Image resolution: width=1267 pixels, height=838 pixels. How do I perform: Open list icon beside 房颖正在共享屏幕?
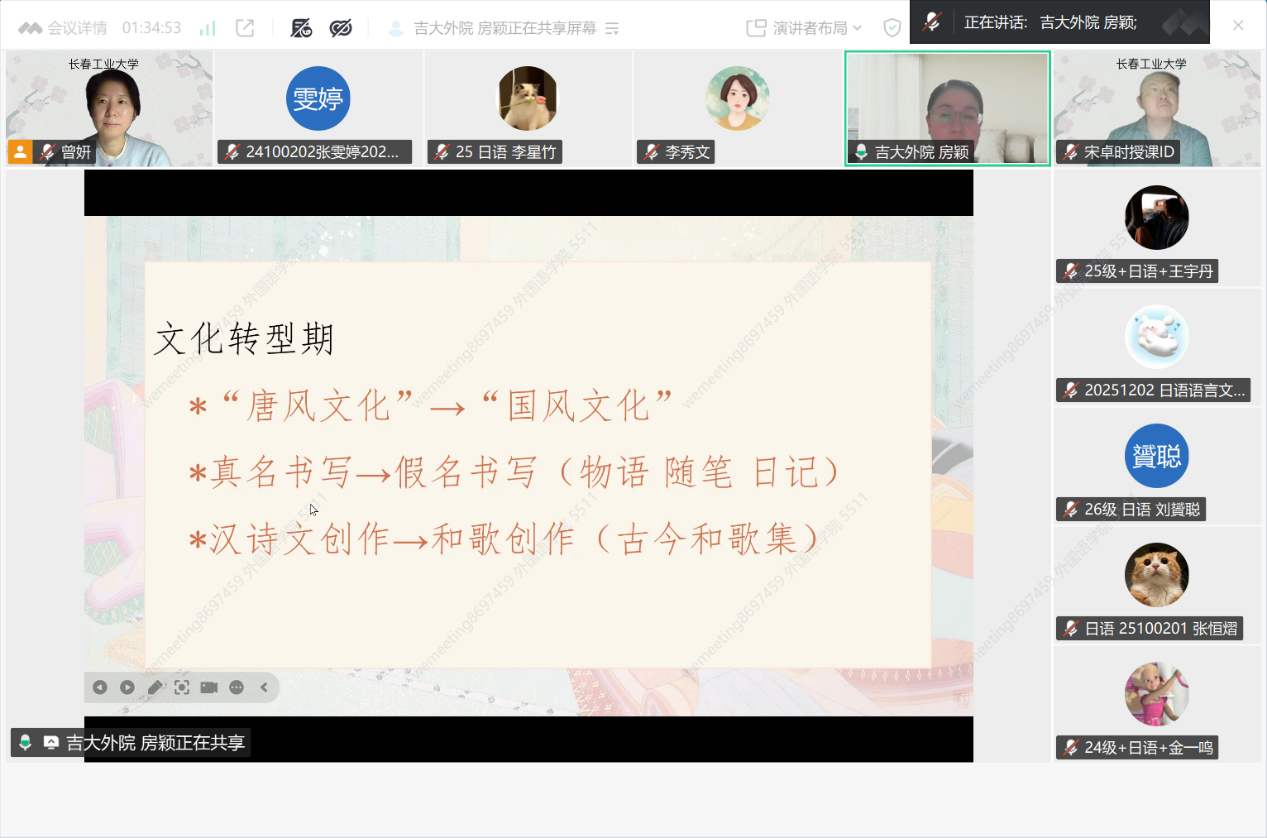coord(613,28)
